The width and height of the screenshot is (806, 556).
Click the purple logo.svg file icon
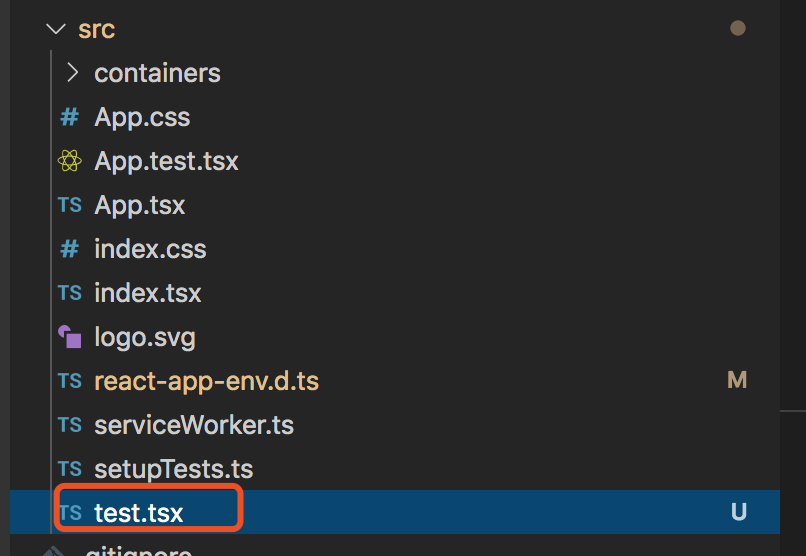pos(69,337)
